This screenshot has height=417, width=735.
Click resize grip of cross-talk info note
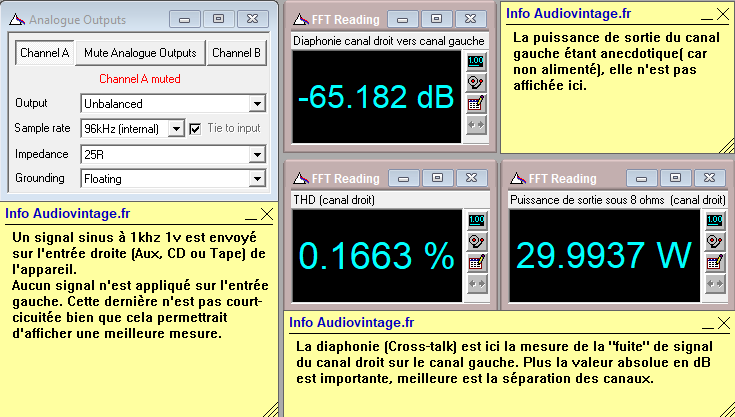(726, 408)
